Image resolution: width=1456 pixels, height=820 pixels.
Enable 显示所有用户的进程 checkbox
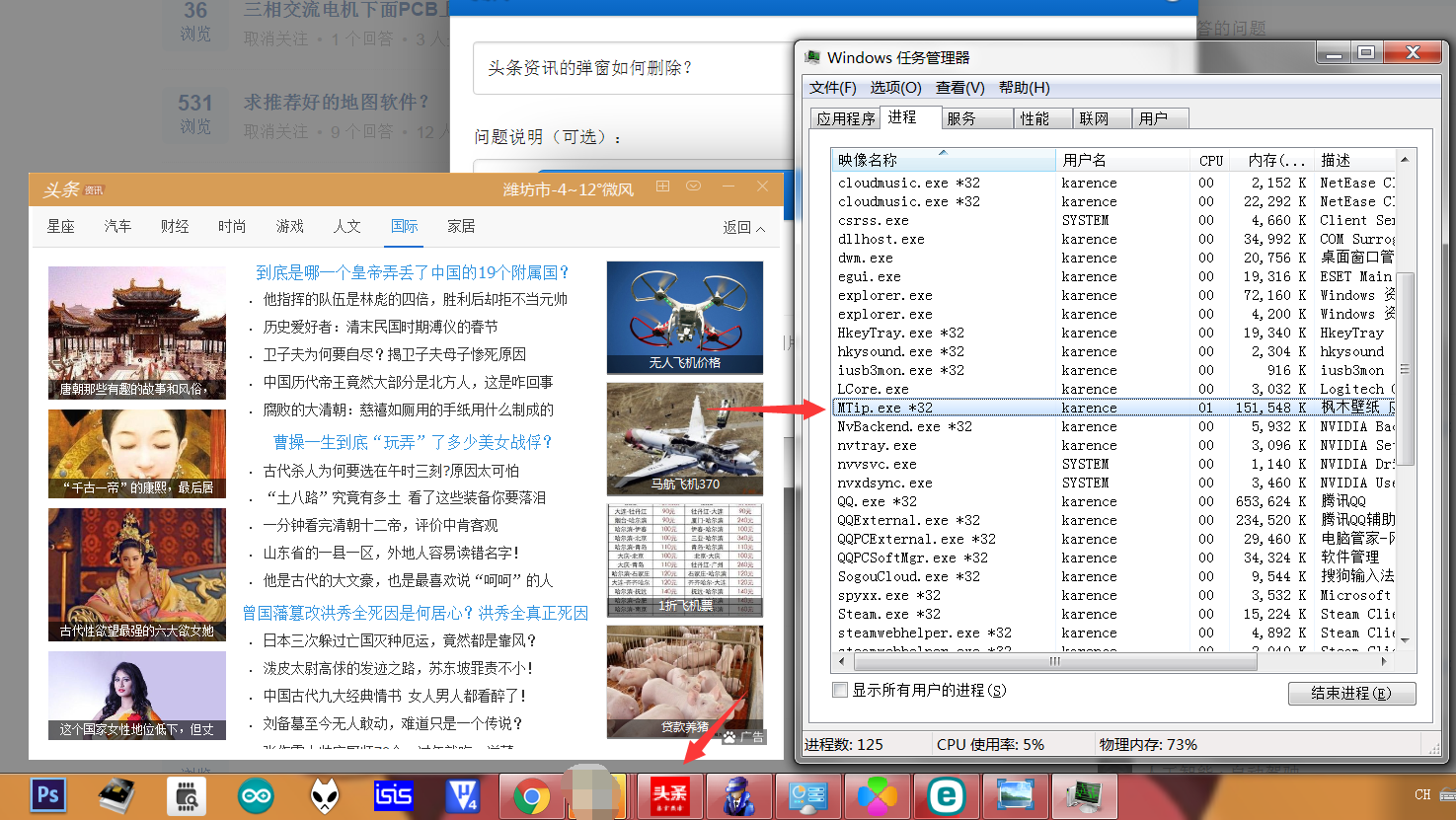(840, 691)
